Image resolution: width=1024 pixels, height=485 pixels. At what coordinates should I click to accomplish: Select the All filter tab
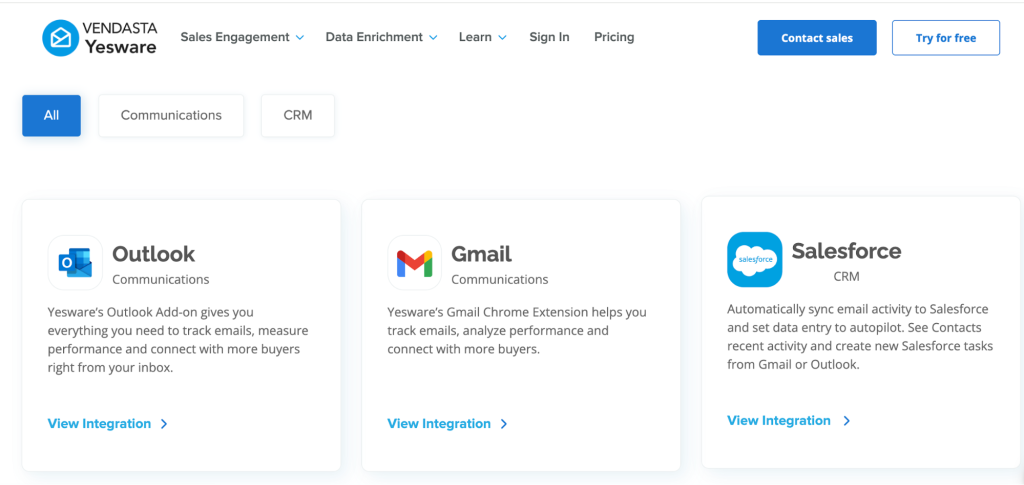click(x=52, y=116)
